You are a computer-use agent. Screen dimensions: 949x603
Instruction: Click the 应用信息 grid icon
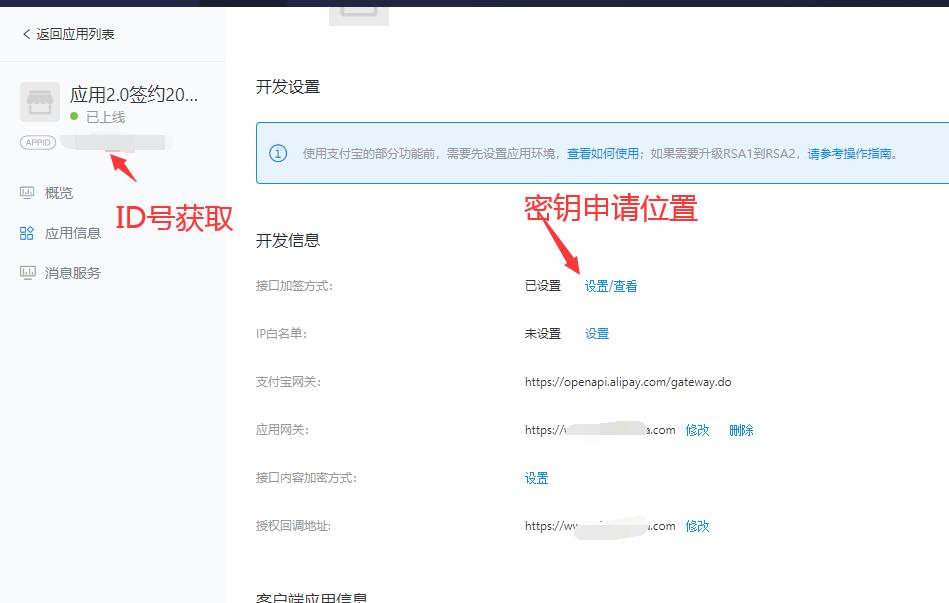coord(27,233)
